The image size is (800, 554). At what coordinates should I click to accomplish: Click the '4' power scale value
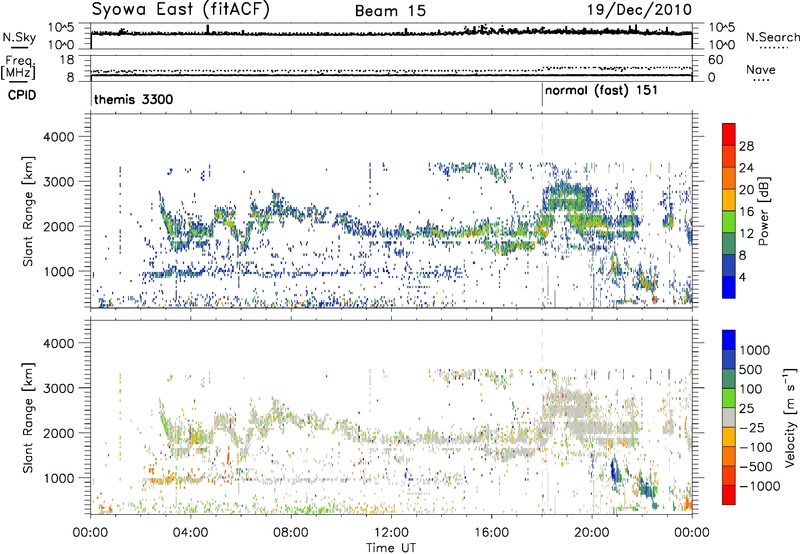point(742,277)
